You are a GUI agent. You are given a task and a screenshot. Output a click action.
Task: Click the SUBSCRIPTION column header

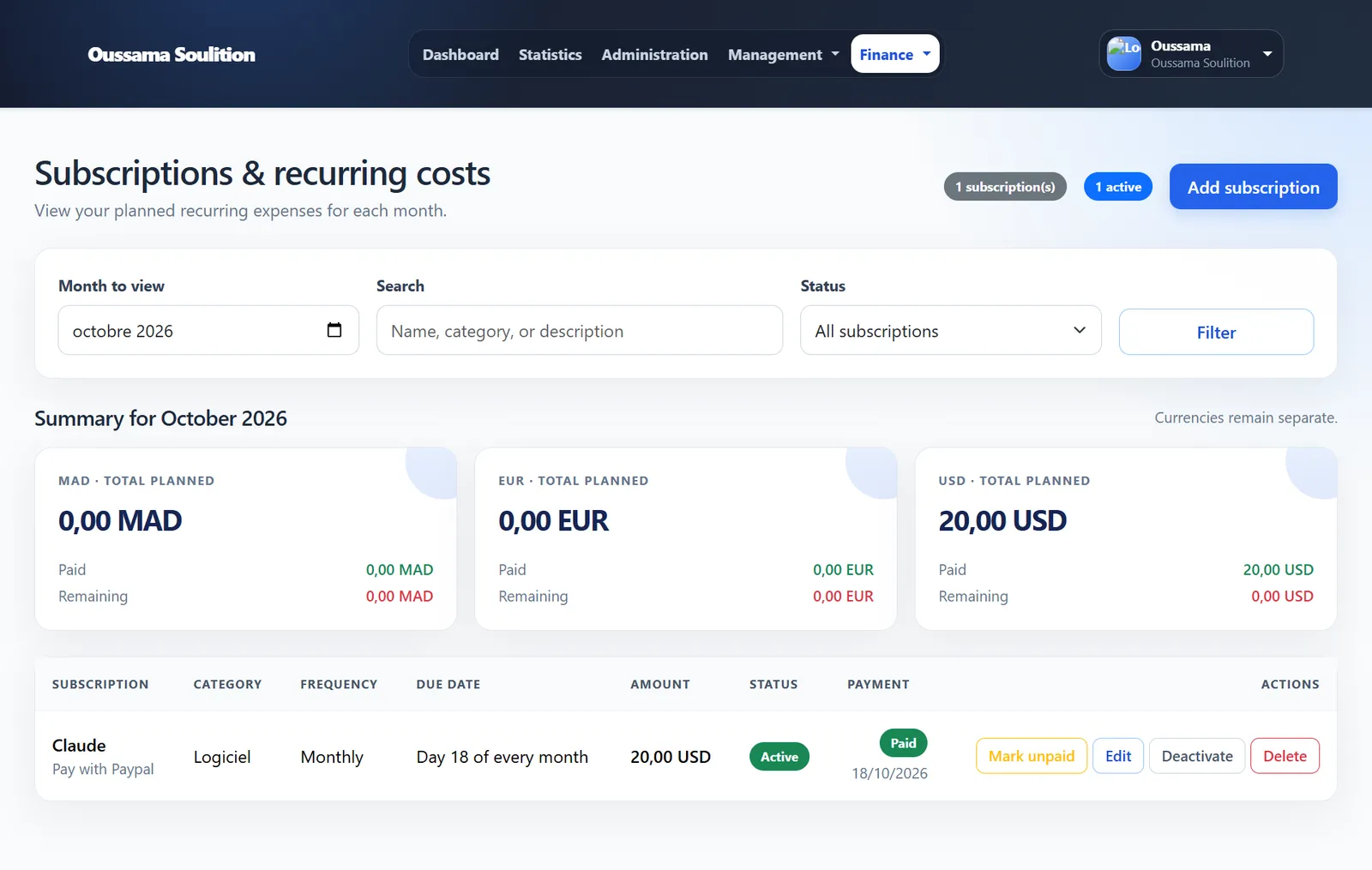click(100, 684)
